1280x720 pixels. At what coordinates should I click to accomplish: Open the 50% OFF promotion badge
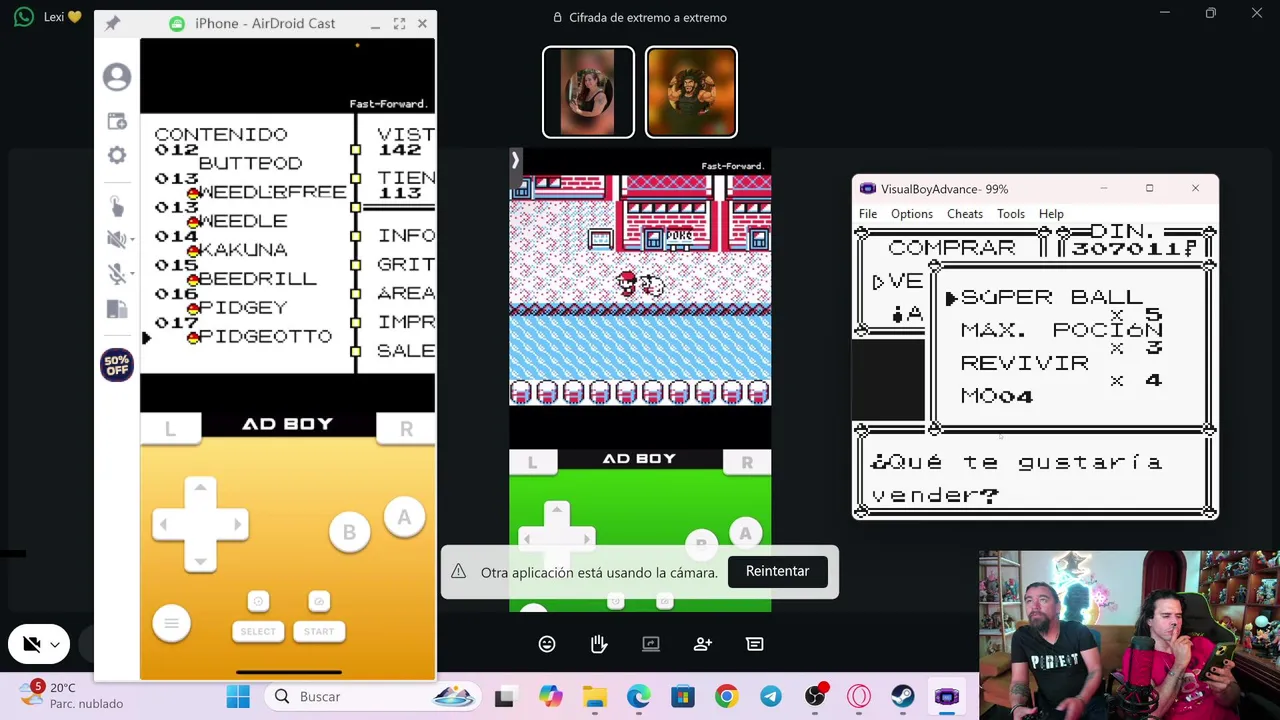coord(117,365)
